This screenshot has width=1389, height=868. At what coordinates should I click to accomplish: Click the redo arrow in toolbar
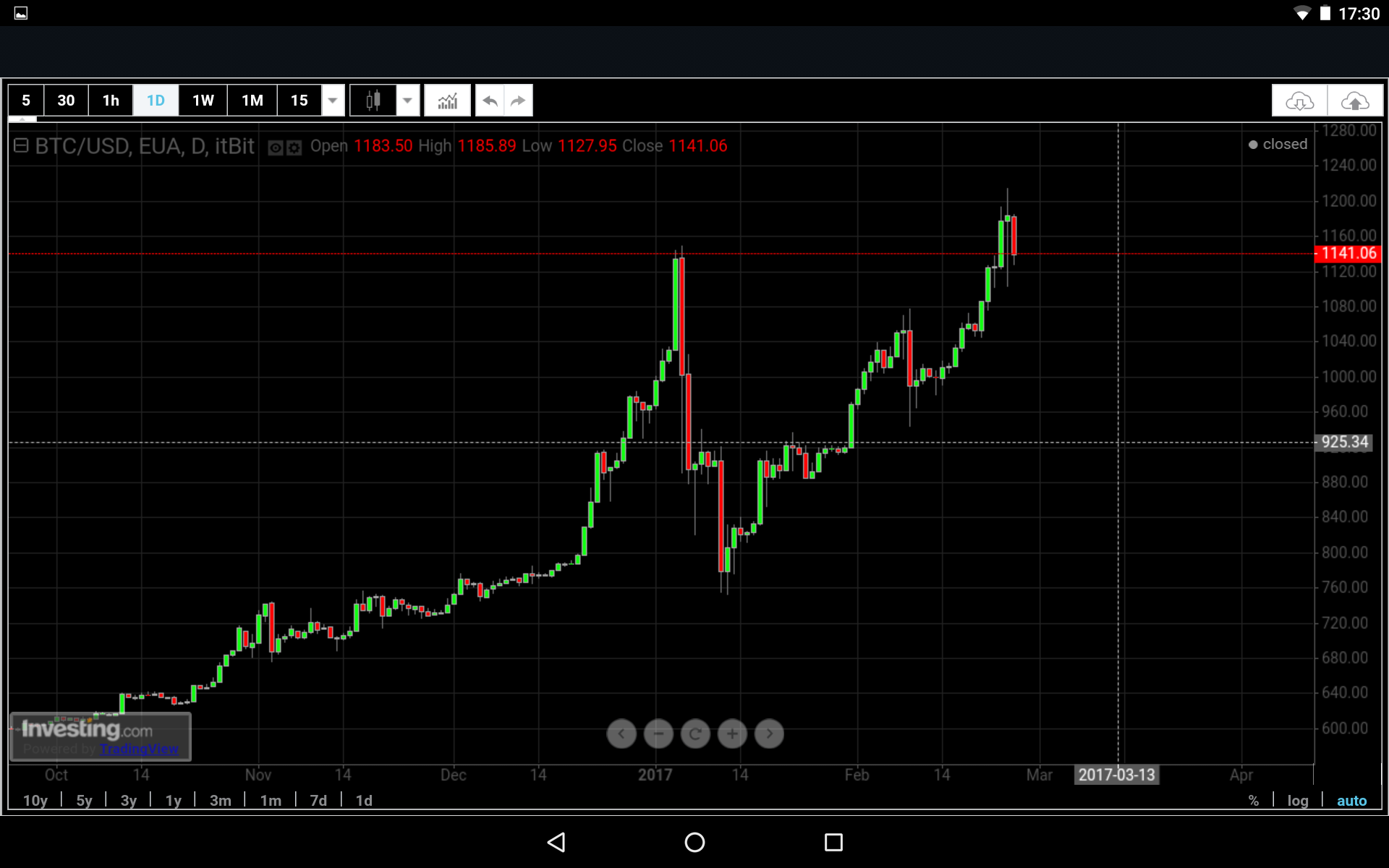tap(518, 101)
